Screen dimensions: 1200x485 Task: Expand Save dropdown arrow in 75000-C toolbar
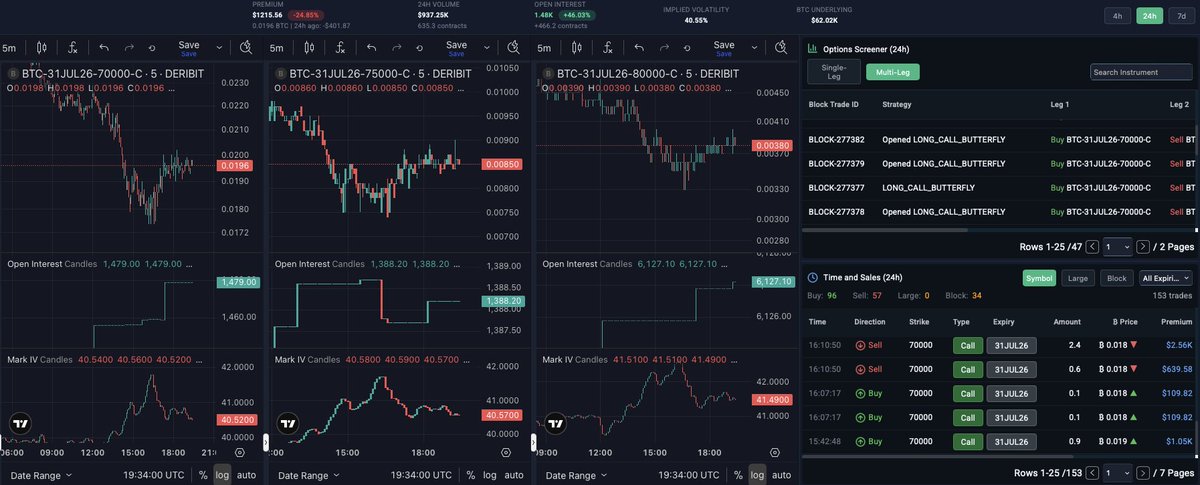point(488,47)
